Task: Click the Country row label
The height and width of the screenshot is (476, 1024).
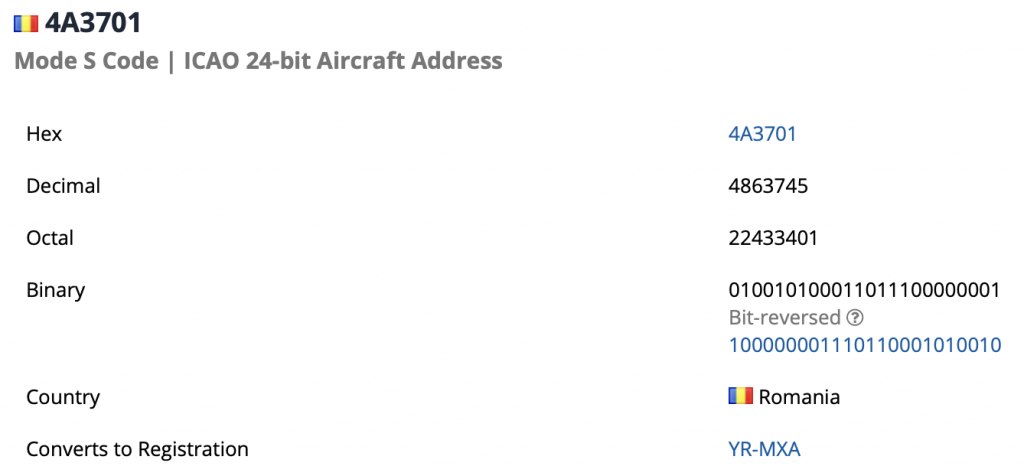Action: coord(63,397)
